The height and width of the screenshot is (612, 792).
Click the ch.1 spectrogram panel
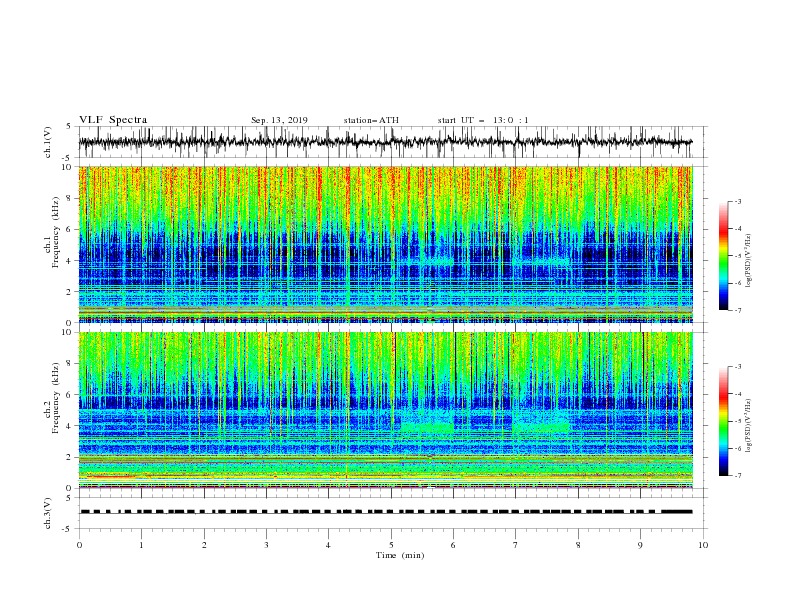[385, 244]
